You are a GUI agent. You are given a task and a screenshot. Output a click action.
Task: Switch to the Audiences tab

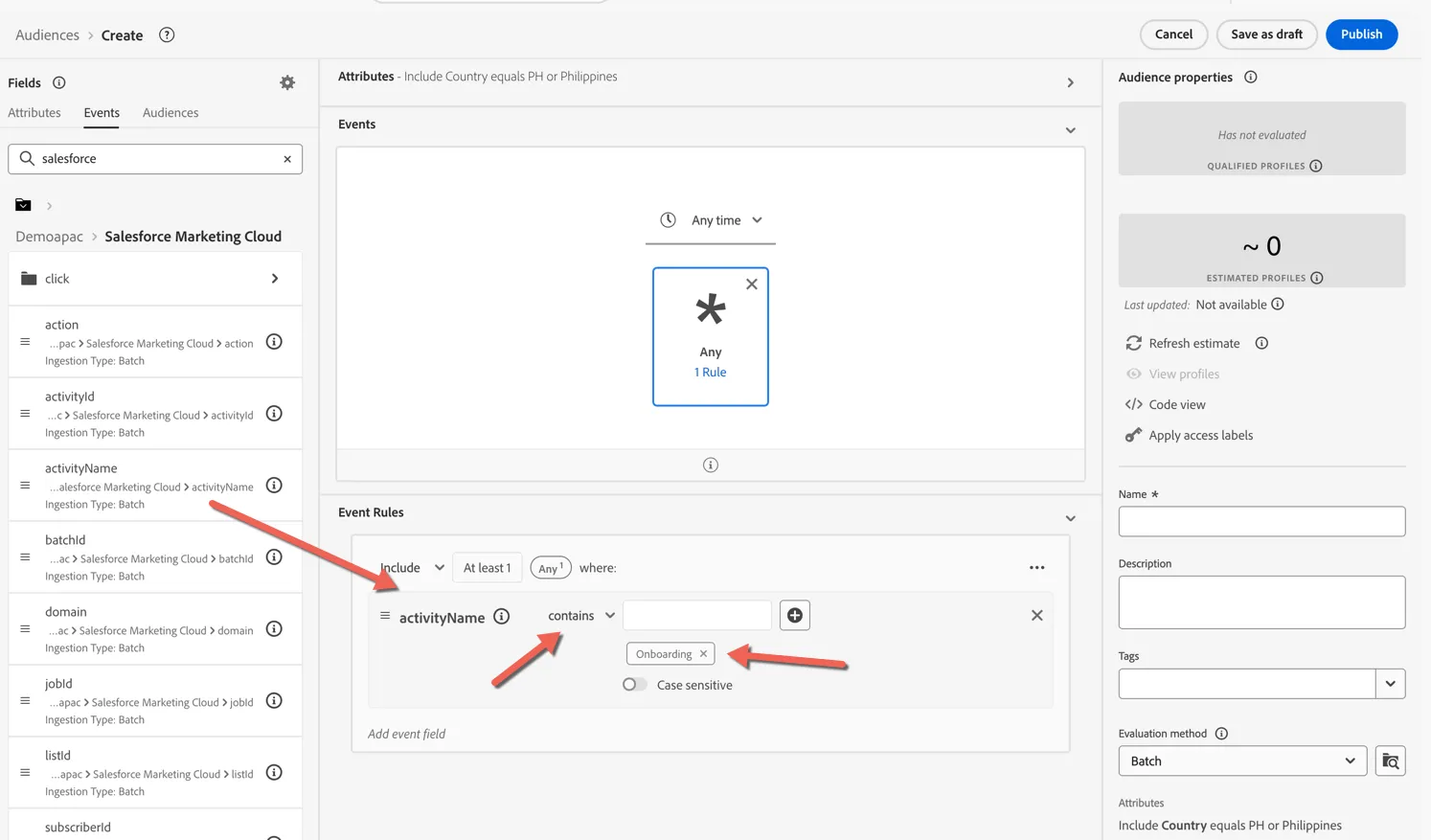(x=170, y=113)
